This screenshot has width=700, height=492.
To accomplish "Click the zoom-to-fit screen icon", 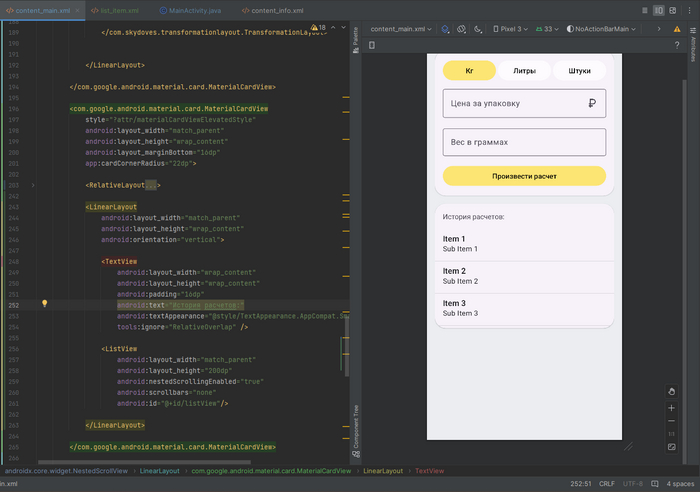I will pos(672,446).
